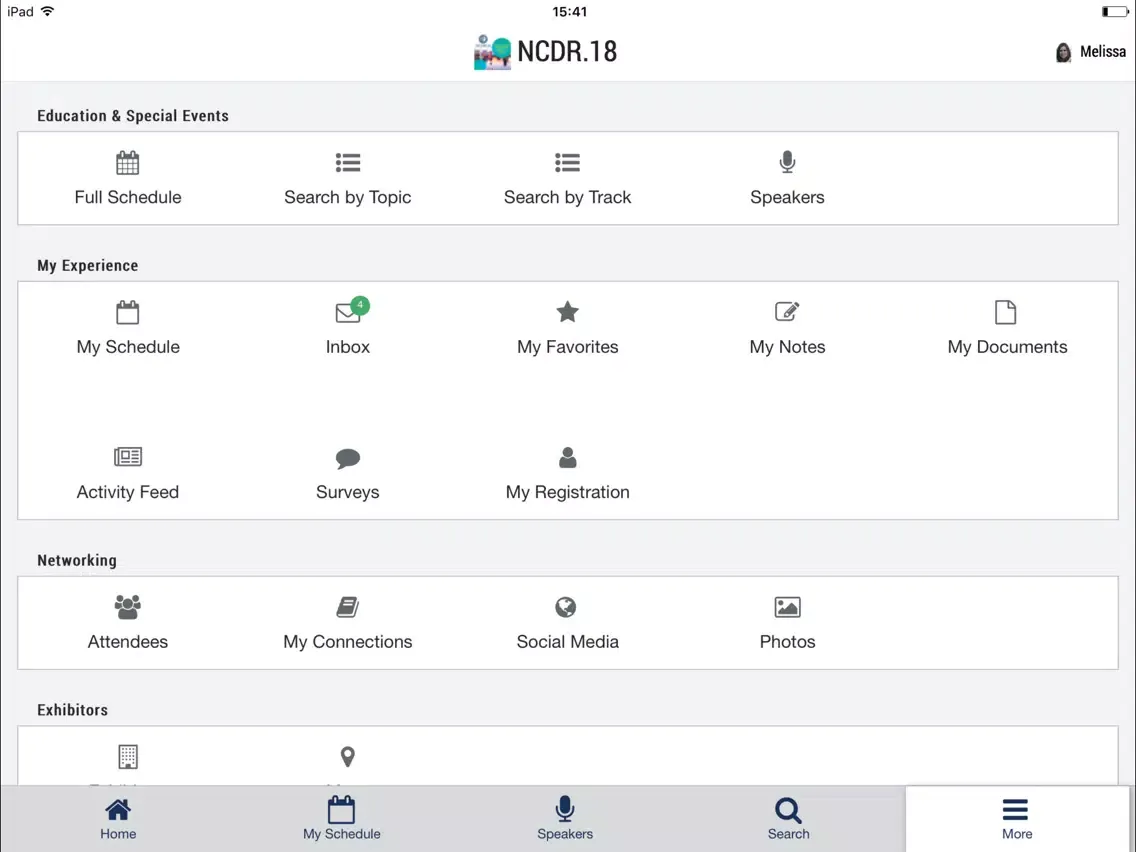The image size is (1136, 852).
Task: Tap the Full Schedule label
Action: tap(128, 197)
